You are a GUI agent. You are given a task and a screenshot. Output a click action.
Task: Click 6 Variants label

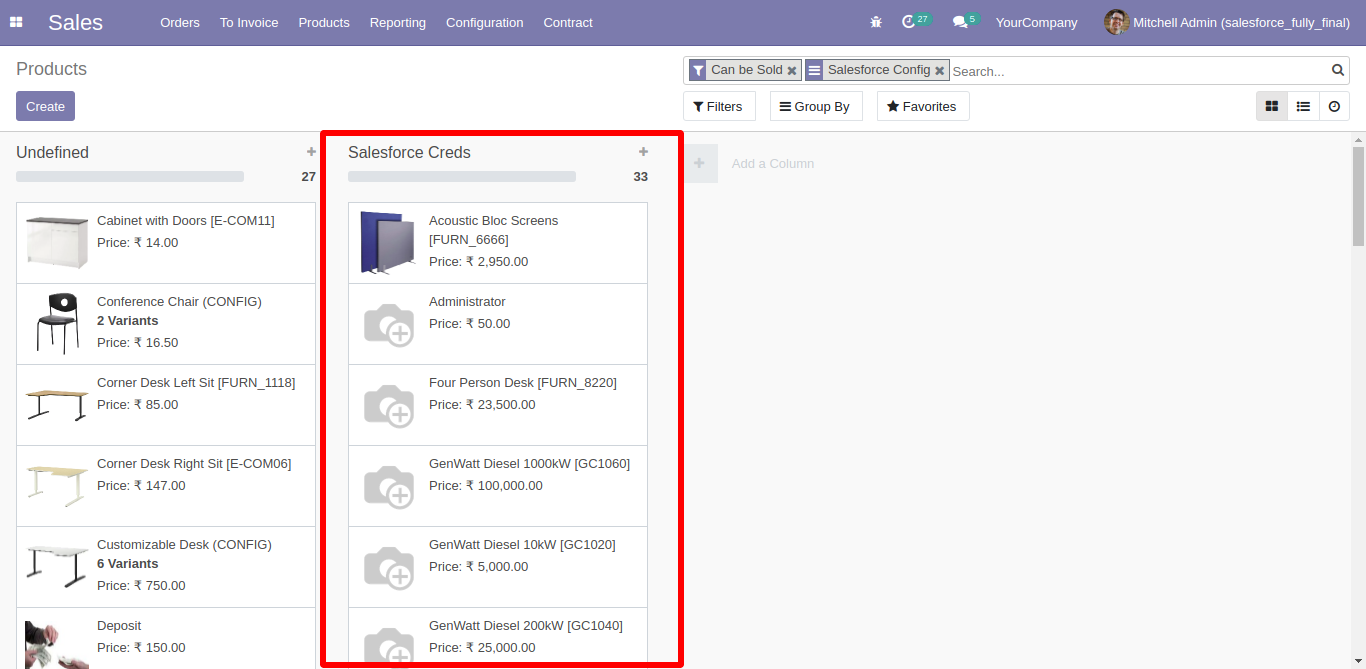pyautogui.click(x=127, y=564)
